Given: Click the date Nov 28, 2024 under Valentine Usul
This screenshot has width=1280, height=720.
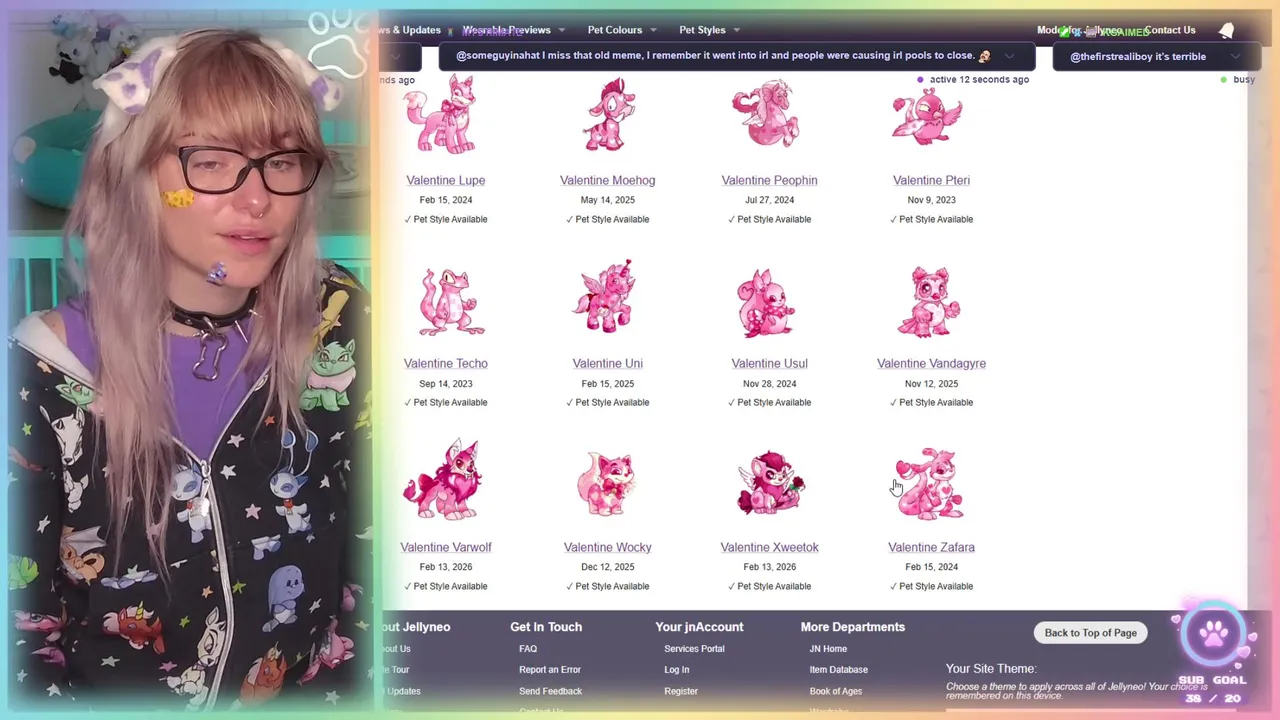Looking at the screenshot, I should pyautogui.click(x=769, y=384).
